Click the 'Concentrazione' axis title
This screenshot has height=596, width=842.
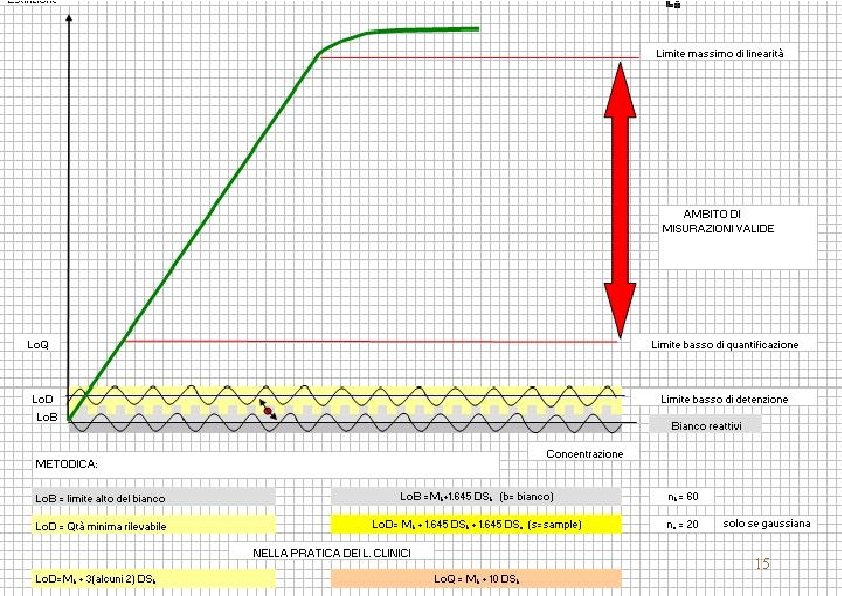584,454
